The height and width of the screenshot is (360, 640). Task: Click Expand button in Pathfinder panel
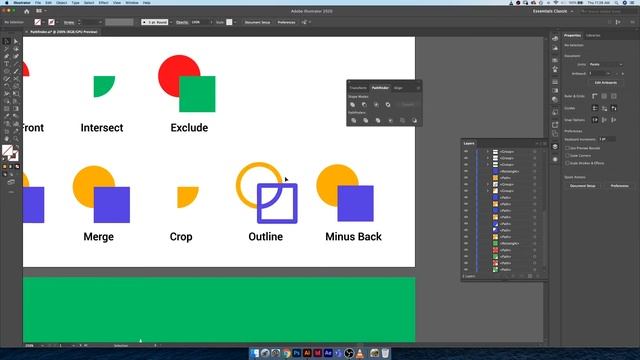click(408, 104)
